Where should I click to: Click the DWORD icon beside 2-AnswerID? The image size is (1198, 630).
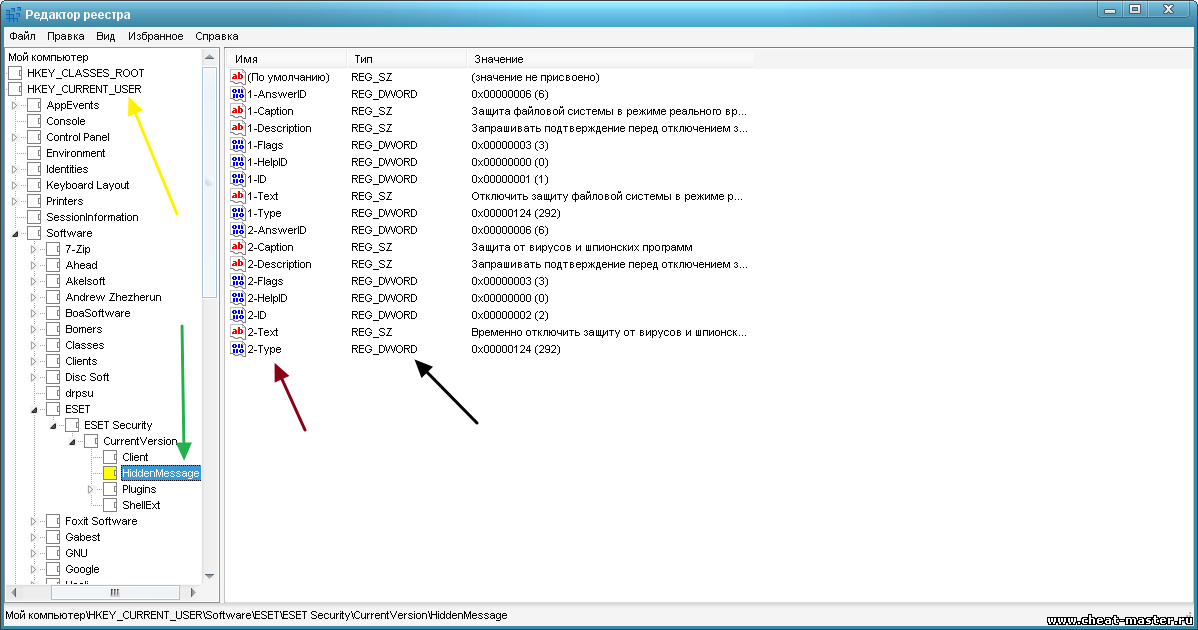[238, 230]
